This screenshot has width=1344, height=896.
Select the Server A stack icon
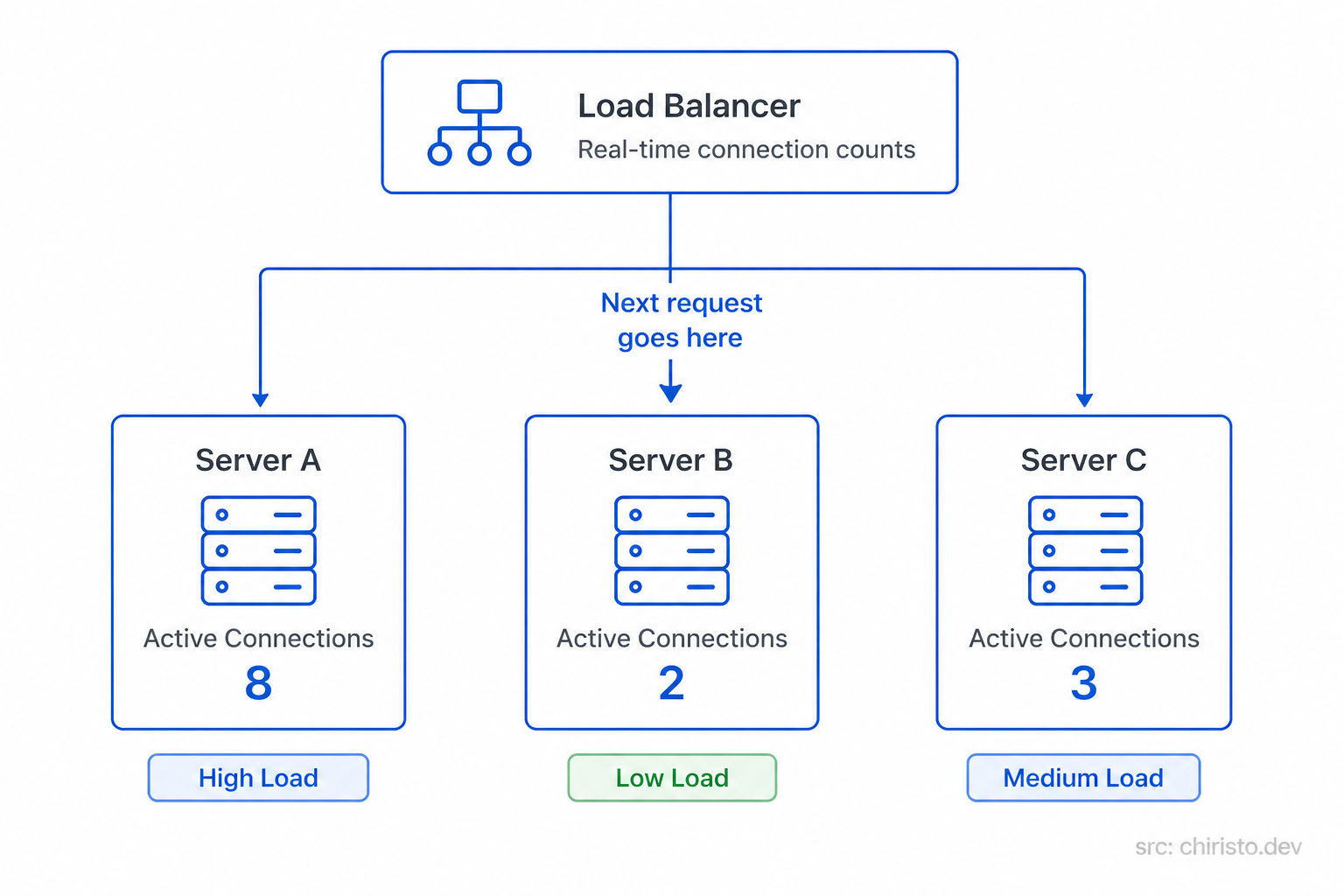(258, 551)
